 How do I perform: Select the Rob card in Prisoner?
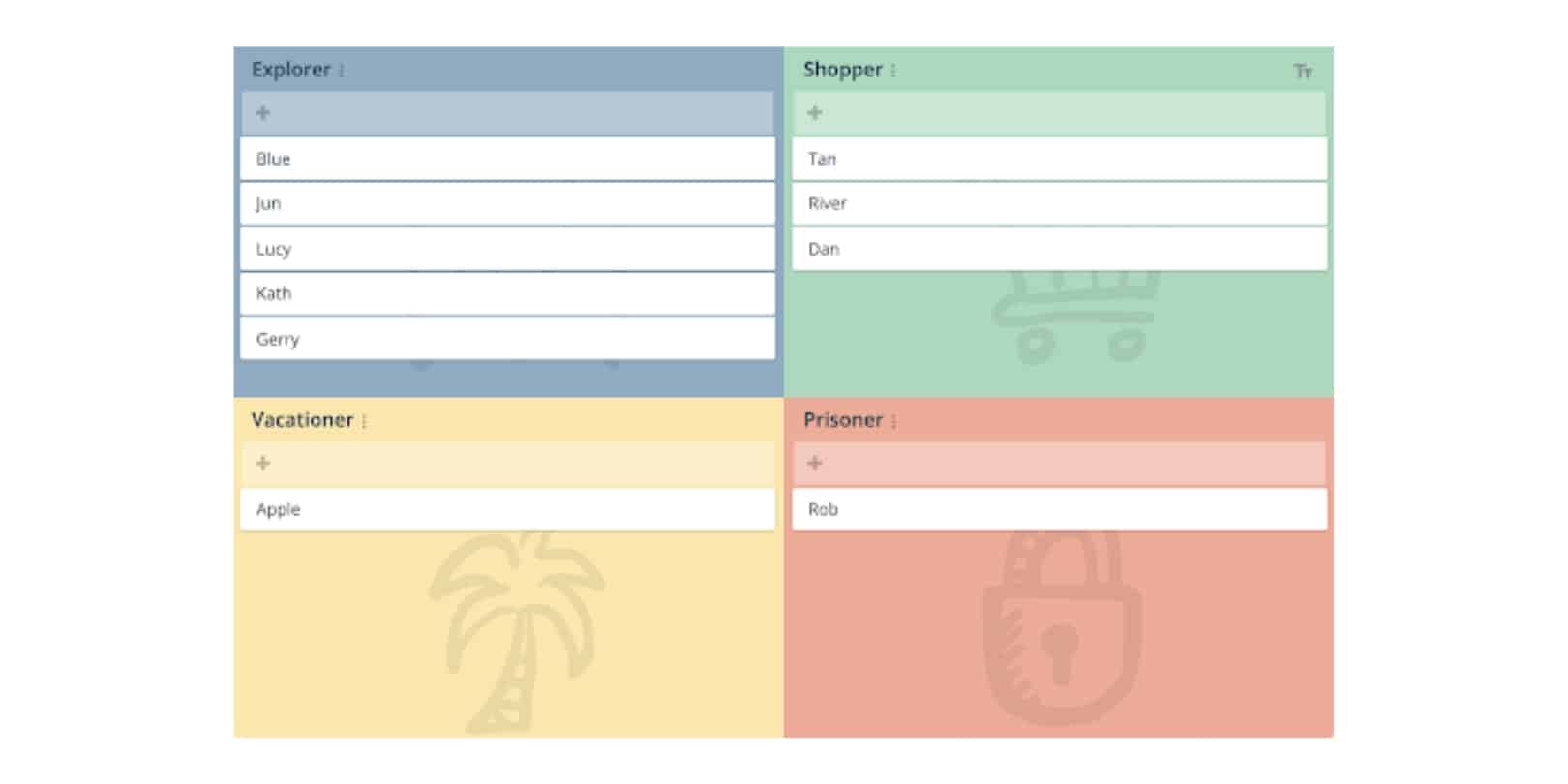coord(1060,509)
